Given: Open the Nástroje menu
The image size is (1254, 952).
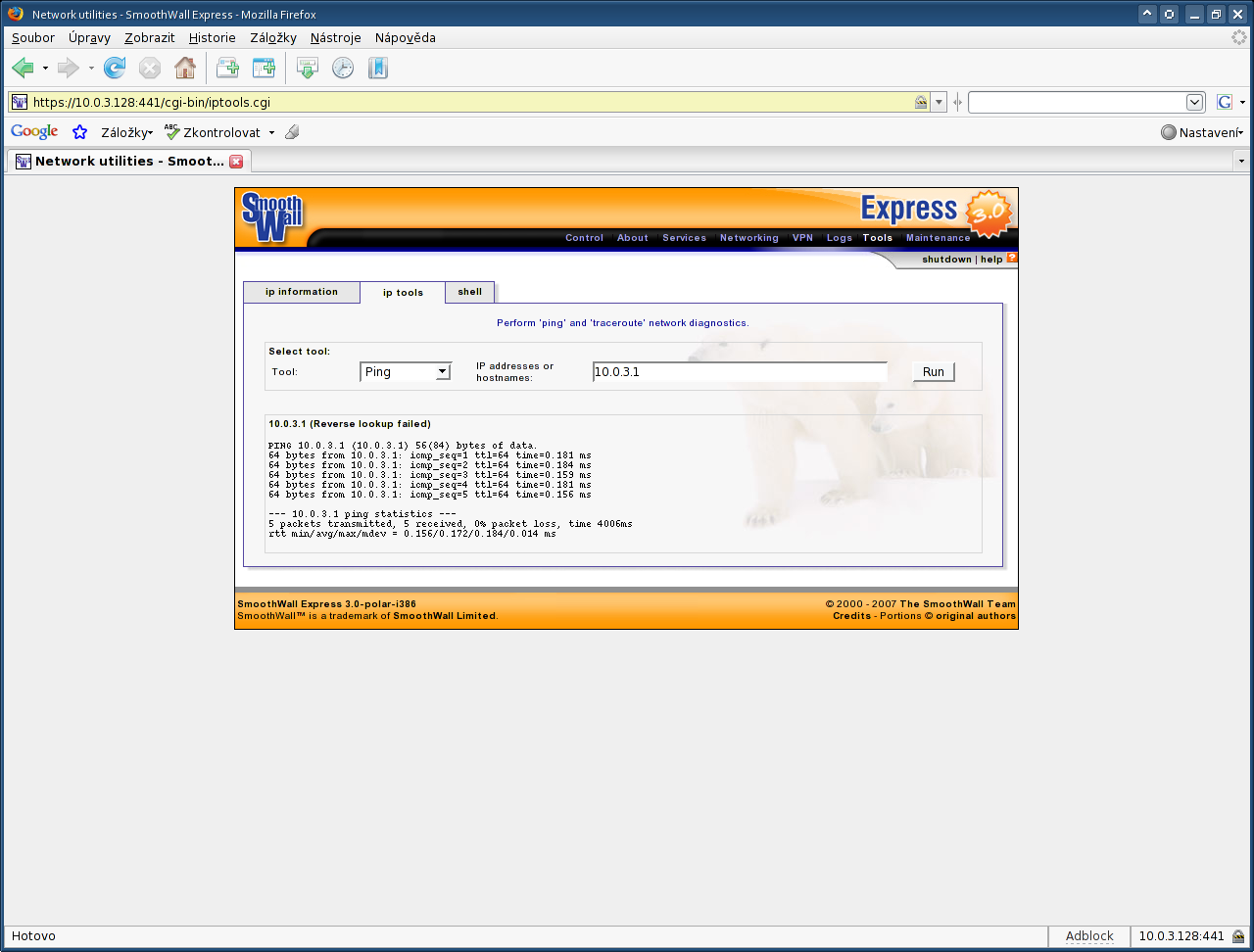Looking at the screenshot, I should [335, 37].
